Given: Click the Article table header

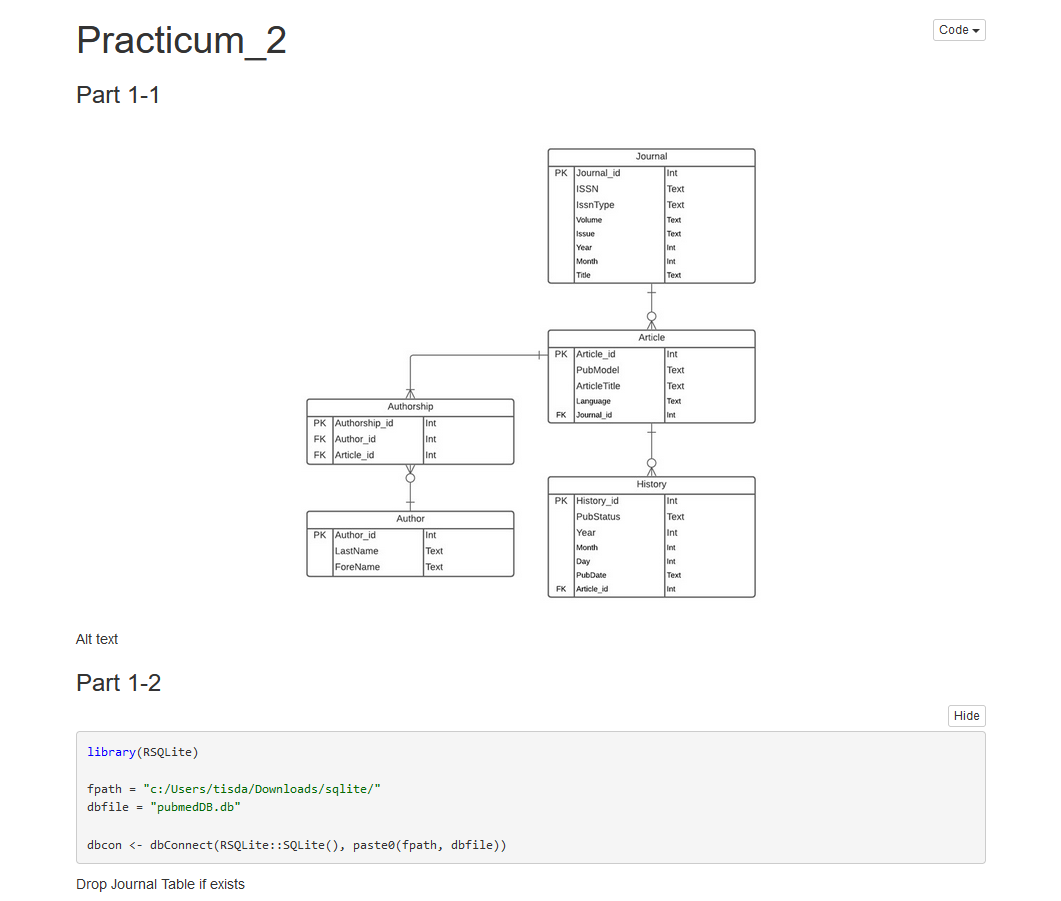Looking at the screenshot, I should [651, 338].
